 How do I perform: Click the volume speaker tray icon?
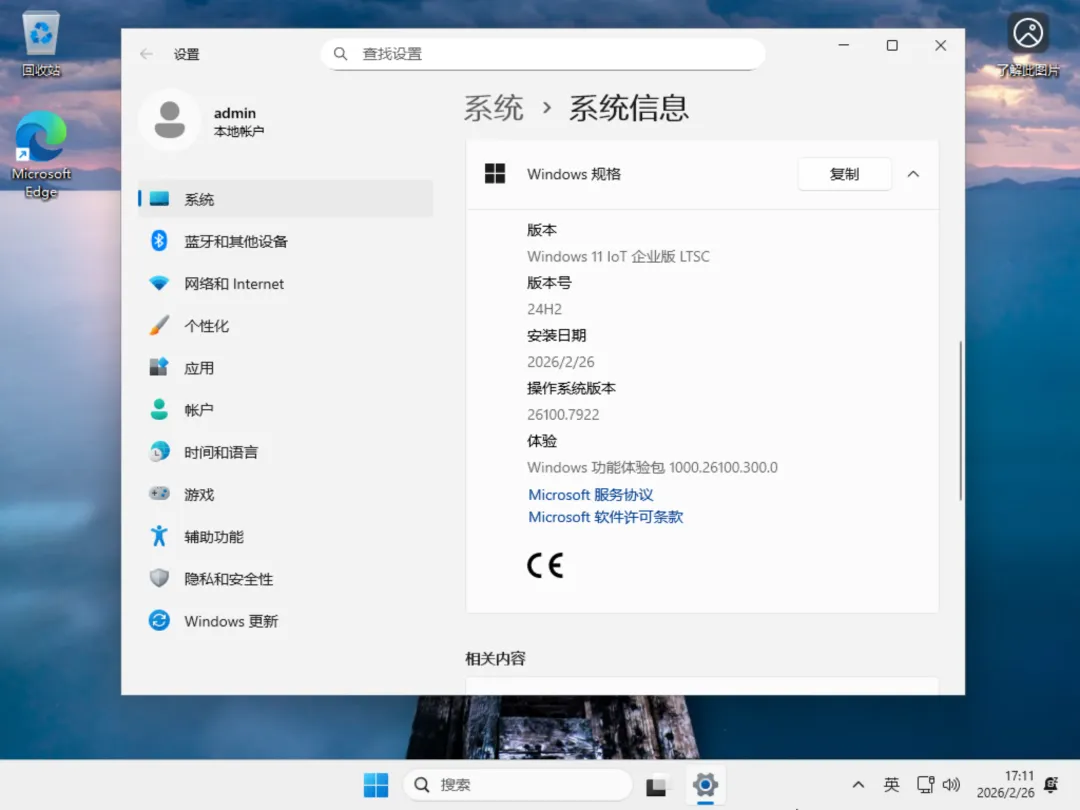pyautogui.click(x=951, y=785)
